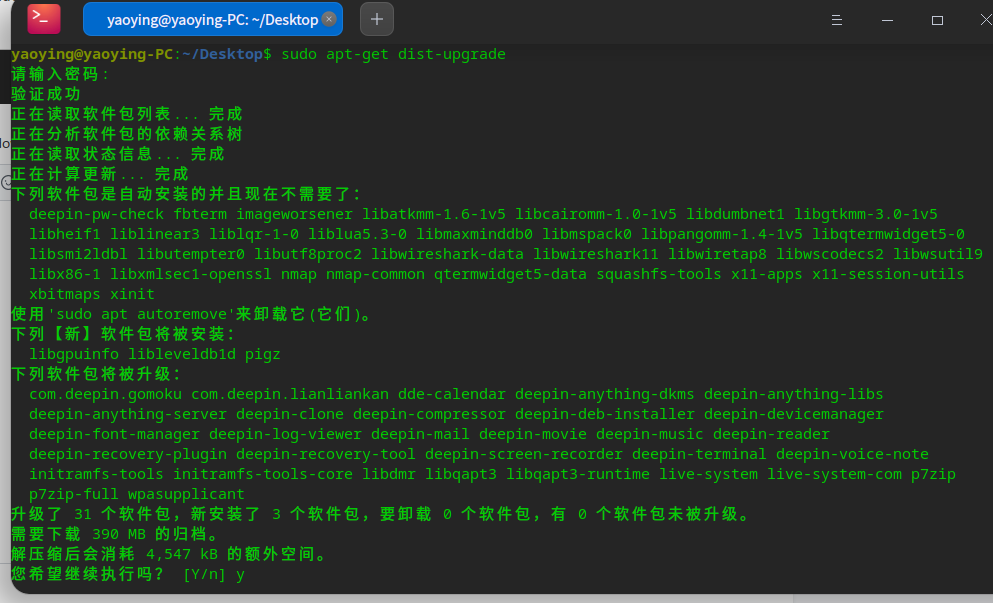Screen dimensions: 993x603
Task: Click the wpasupplicant package name
Action: (x=184, y=494)
